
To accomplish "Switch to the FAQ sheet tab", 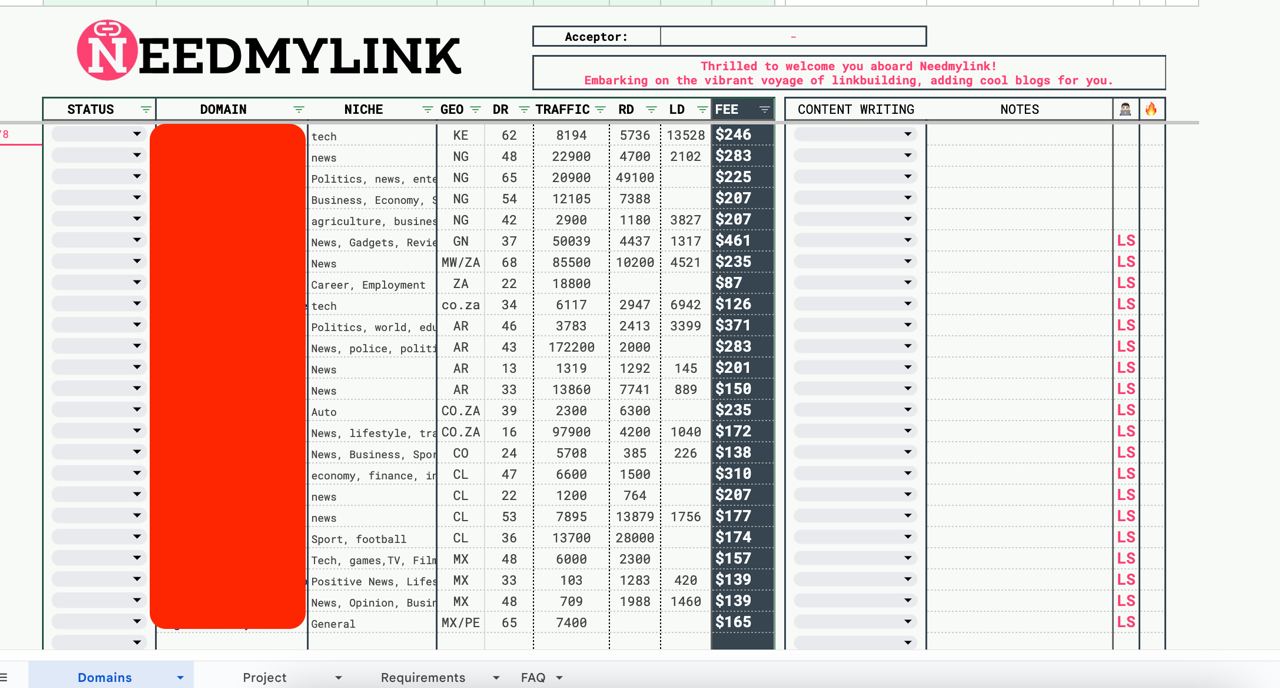I will coord(533,677).
